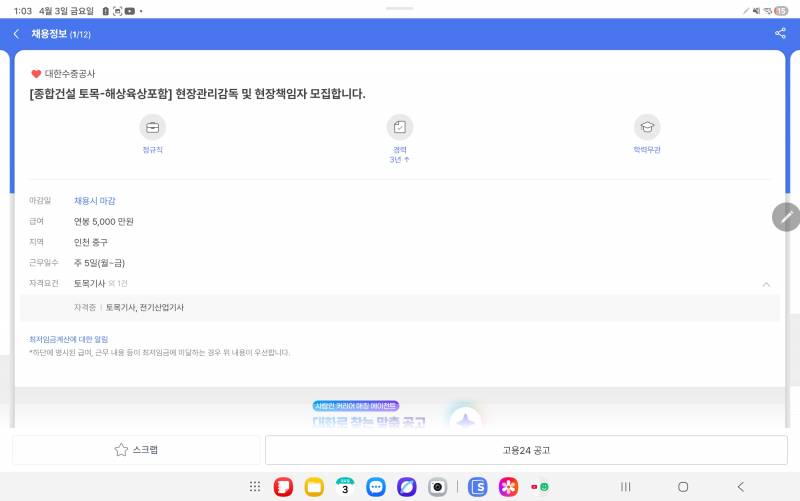Open the 고용24 공고 button

coord(526,450)
